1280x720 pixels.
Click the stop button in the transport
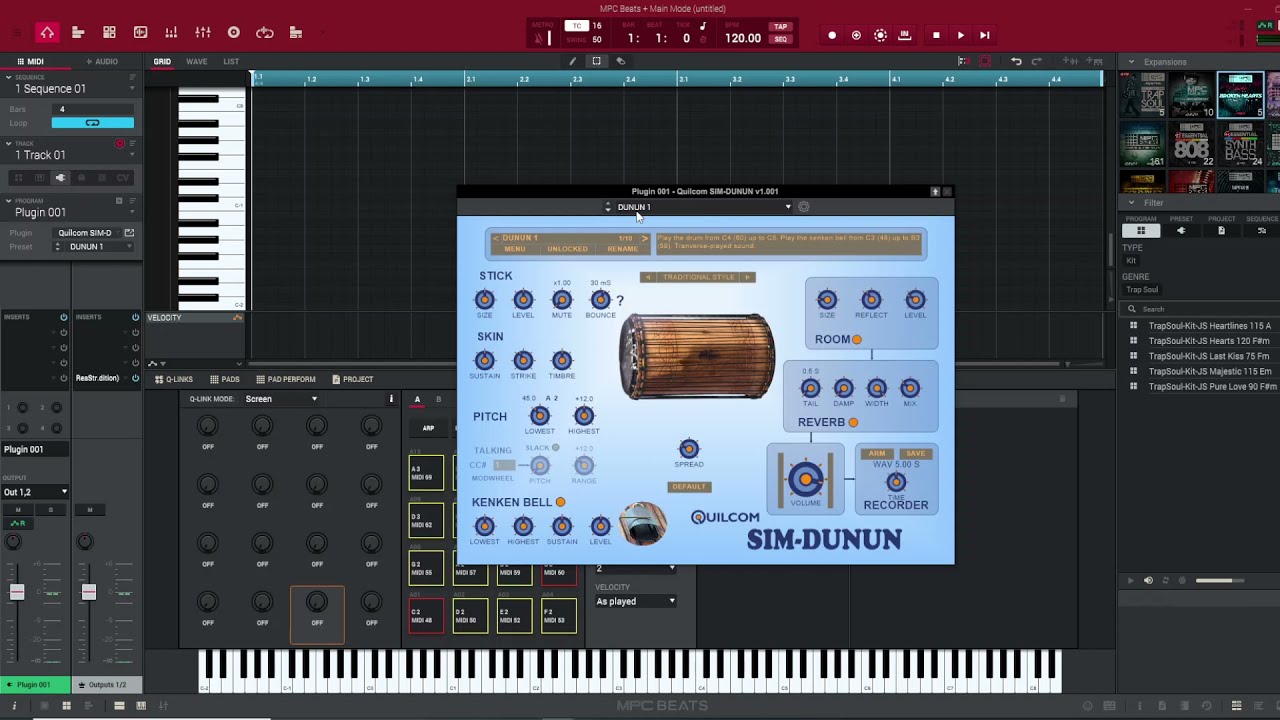(936, 35)
